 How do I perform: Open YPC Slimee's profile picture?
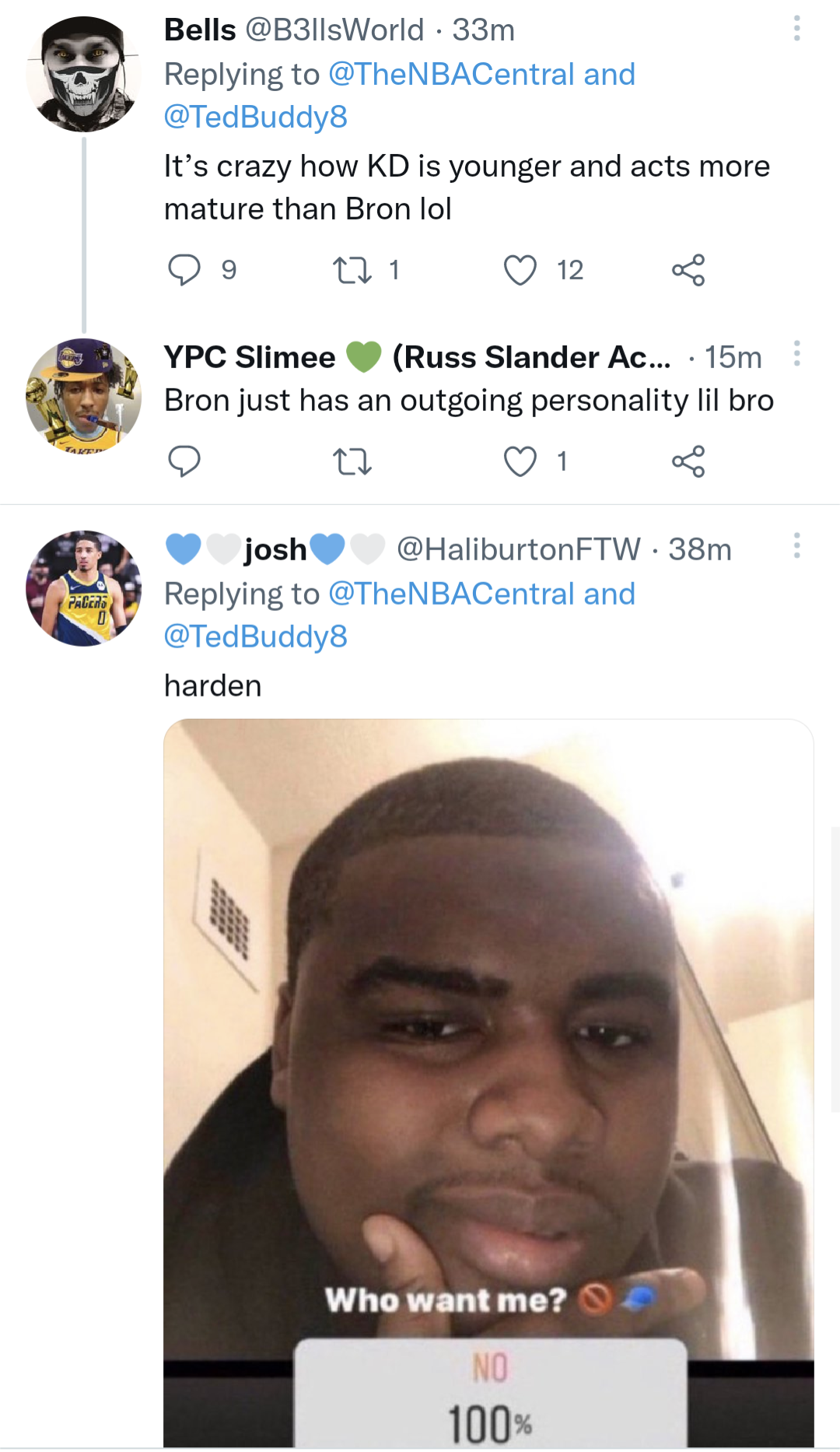(83, 396)
